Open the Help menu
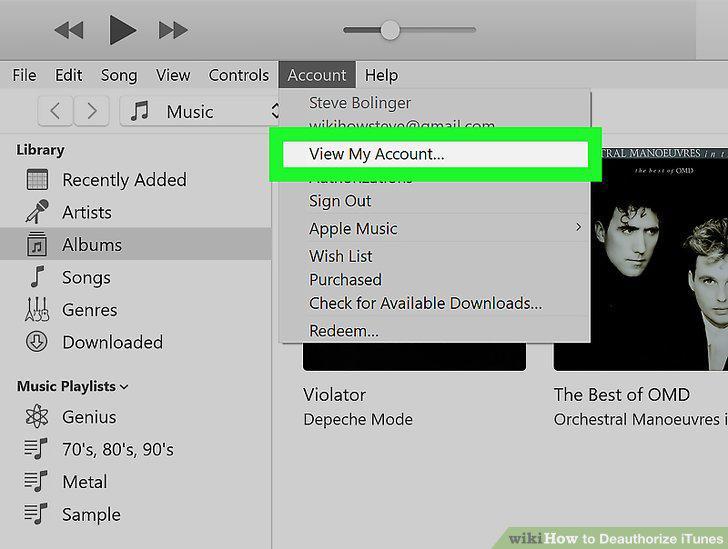The image size is (728, 549). click(x=381, y=75)
